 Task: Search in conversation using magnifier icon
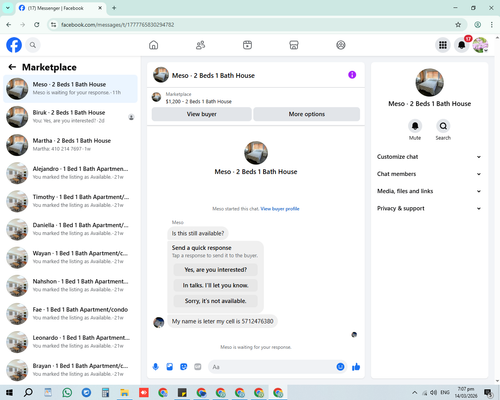[443, 126]
